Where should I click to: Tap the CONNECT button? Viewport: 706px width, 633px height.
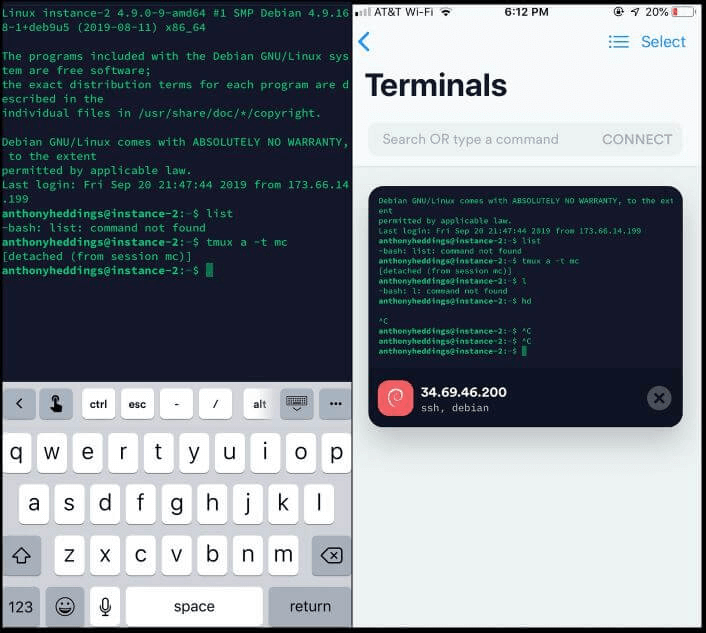point(637,139)
